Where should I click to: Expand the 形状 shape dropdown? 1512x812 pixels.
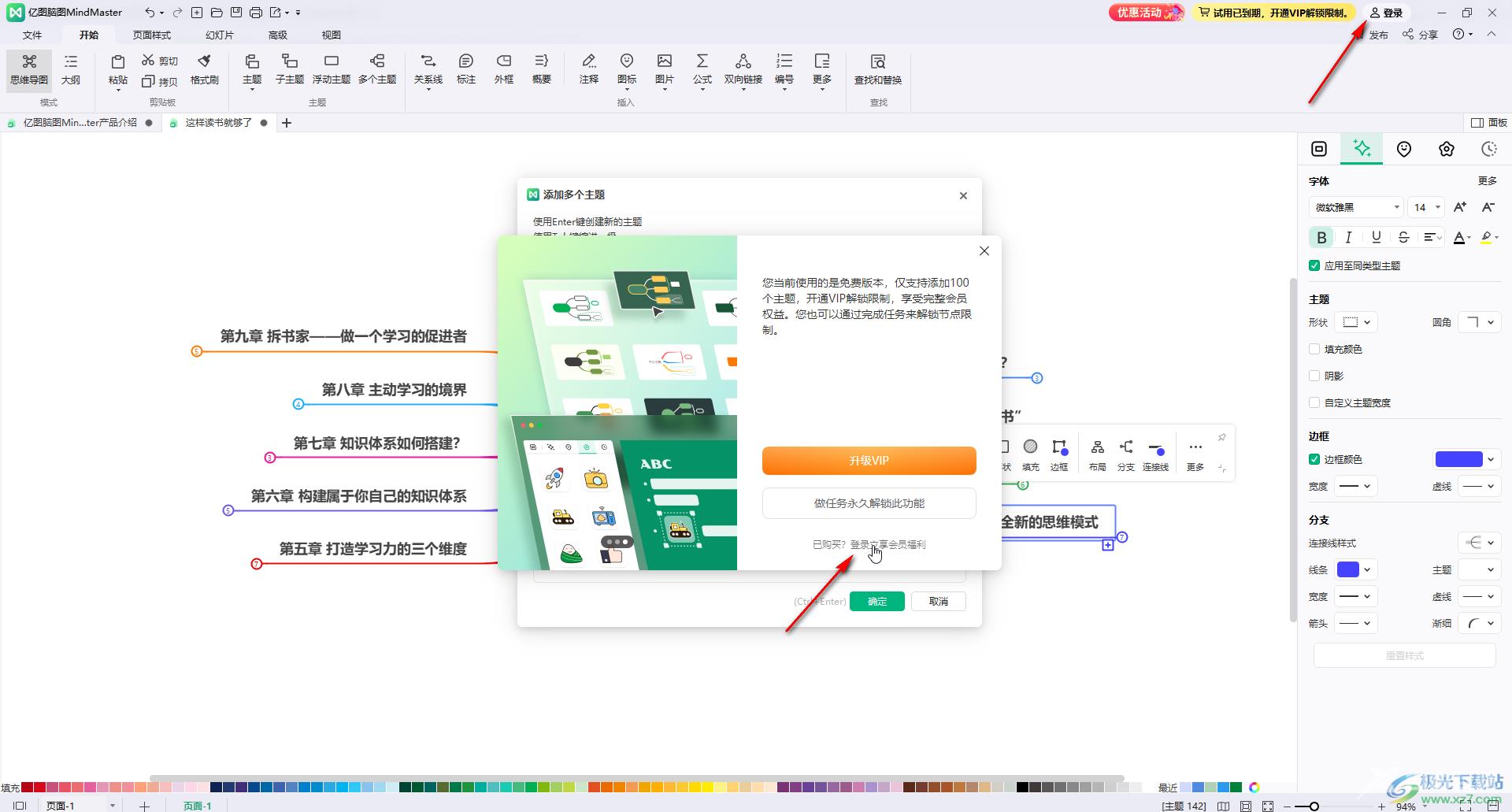pyautogui.click(x=1356, y=322)
